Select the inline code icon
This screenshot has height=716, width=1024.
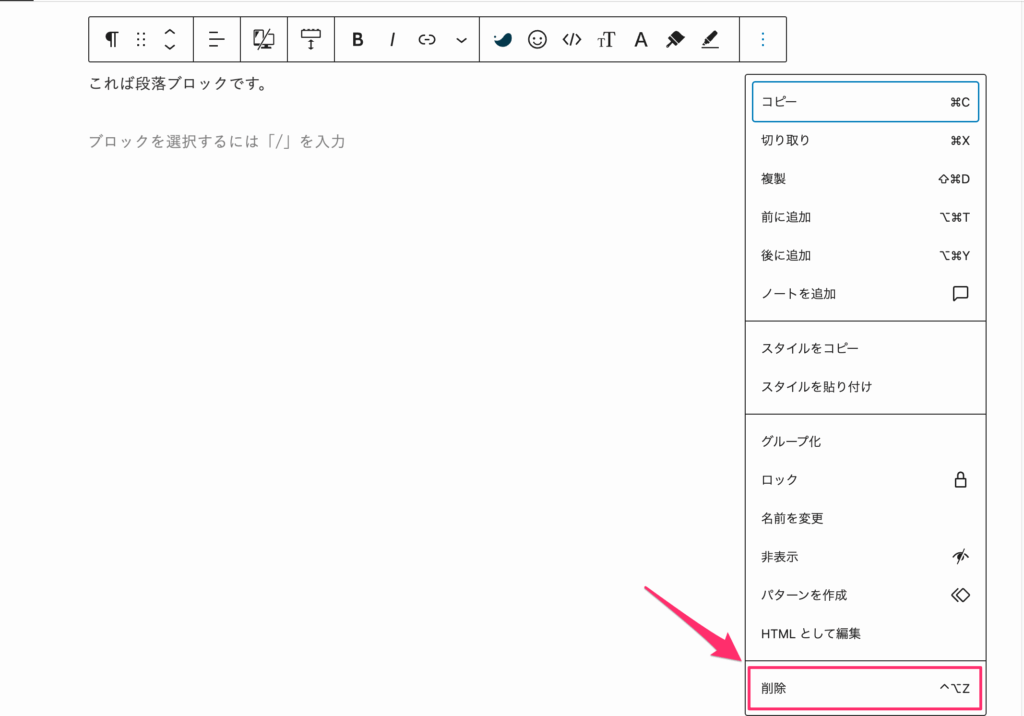coord(571,39)
